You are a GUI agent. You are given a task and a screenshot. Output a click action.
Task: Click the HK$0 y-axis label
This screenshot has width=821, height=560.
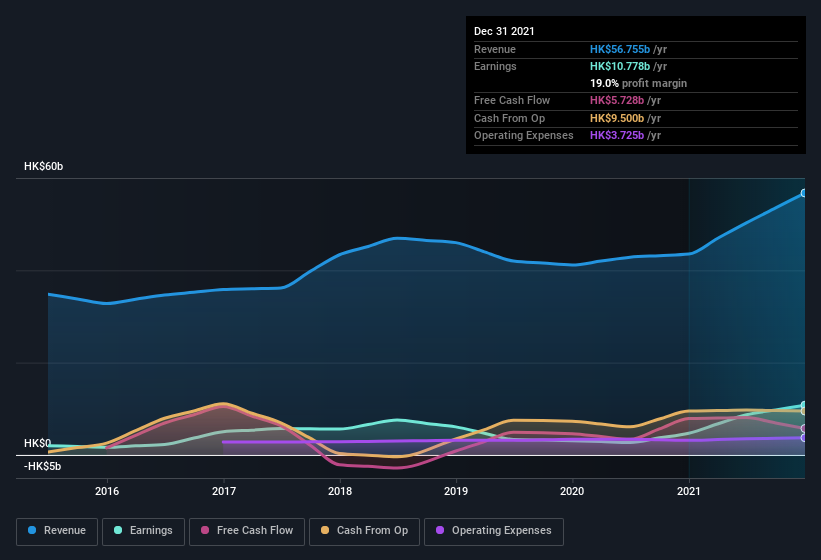37,443
